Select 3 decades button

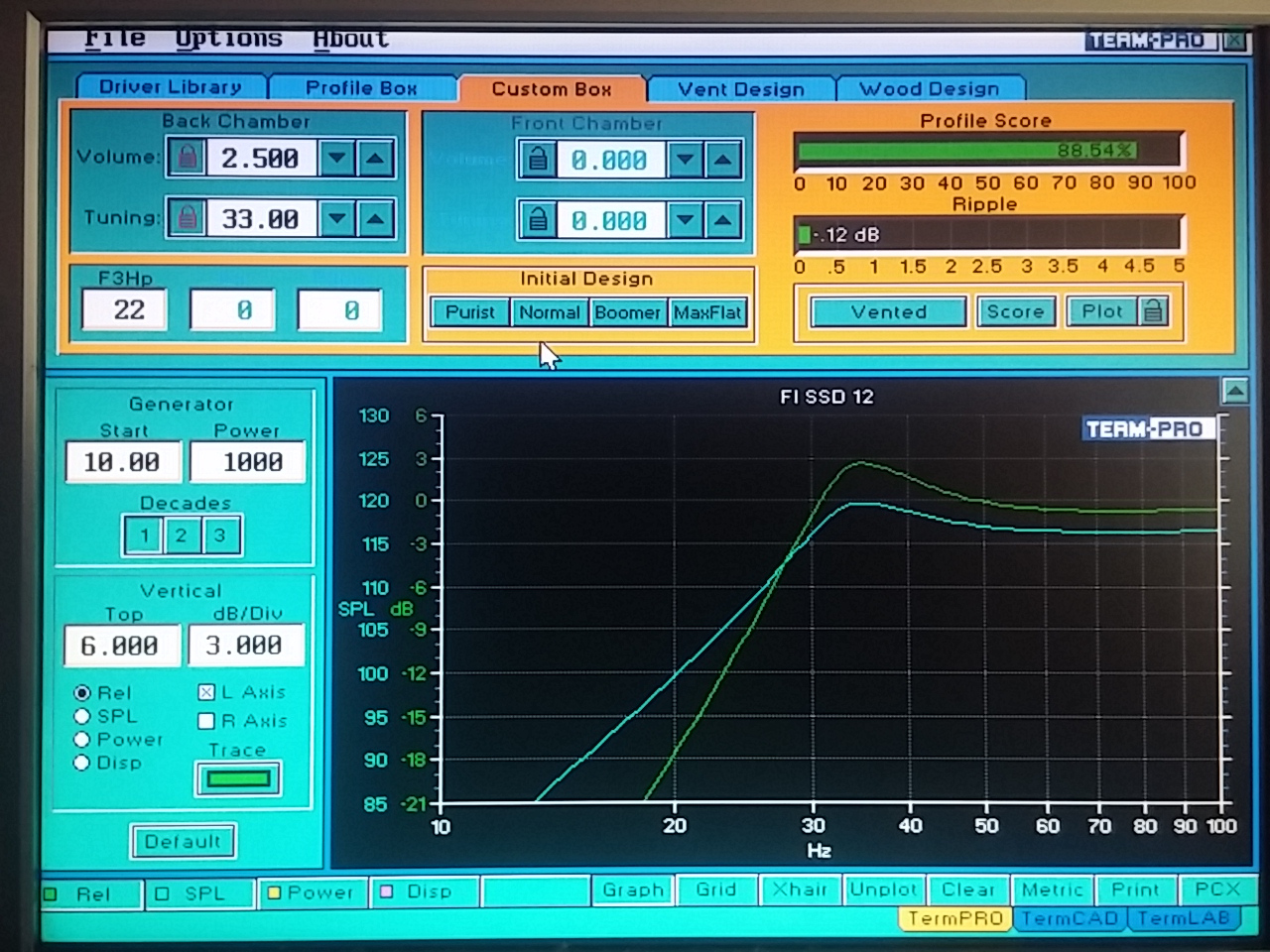click(220, 535)
